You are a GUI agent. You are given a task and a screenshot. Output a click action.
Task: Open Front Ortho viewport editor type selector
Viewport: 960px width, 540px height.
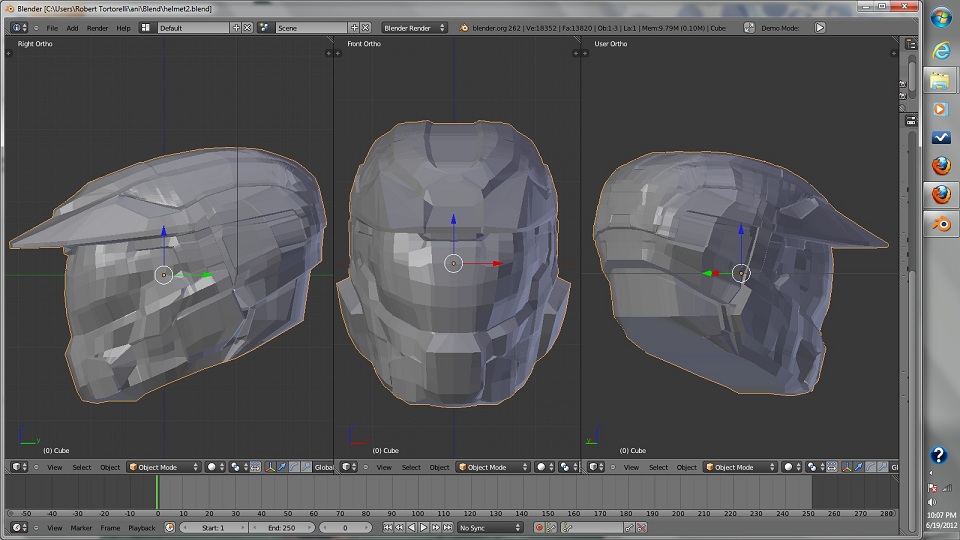pos(349,467)
